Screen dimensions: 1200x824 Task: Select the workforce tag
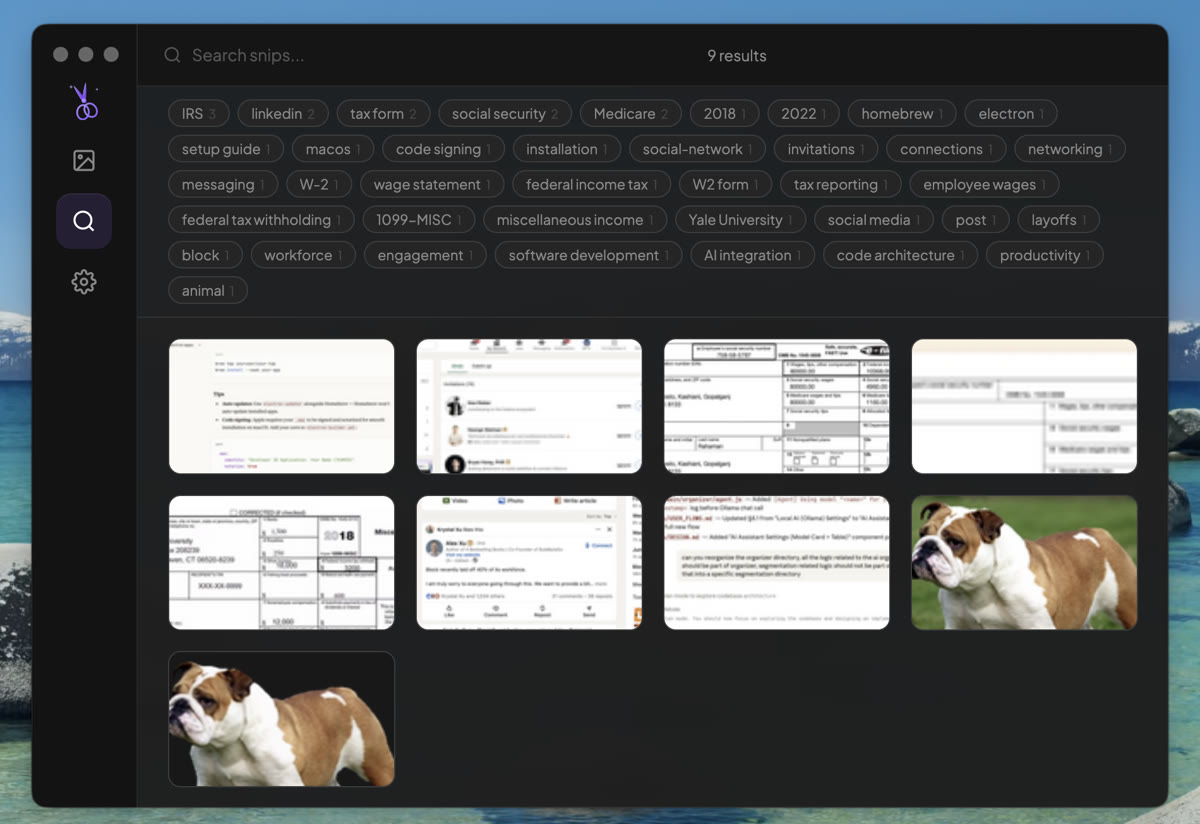tap(303, 256)
